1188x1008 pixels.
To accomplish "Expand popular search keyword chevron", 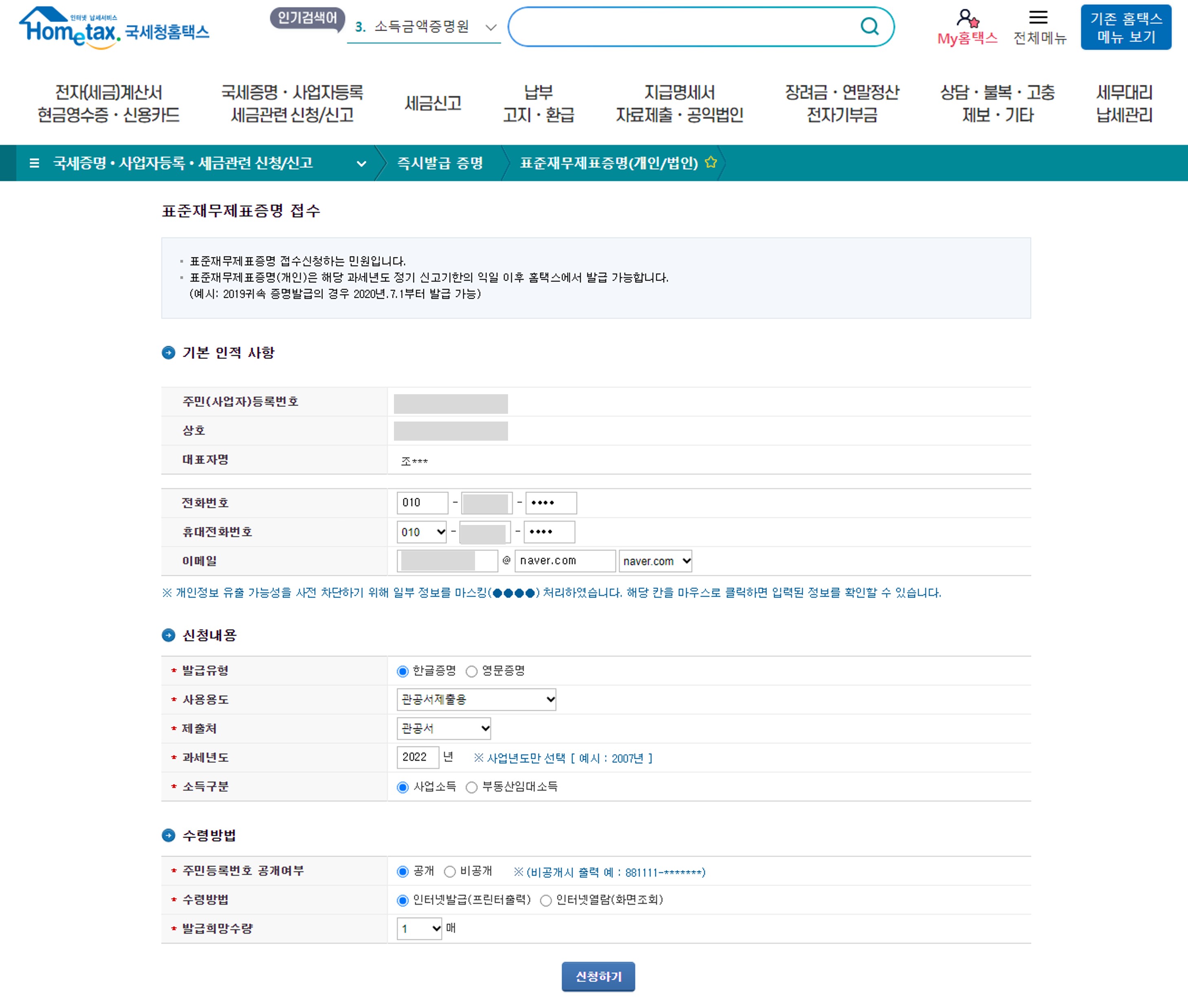I will [491, 27].
